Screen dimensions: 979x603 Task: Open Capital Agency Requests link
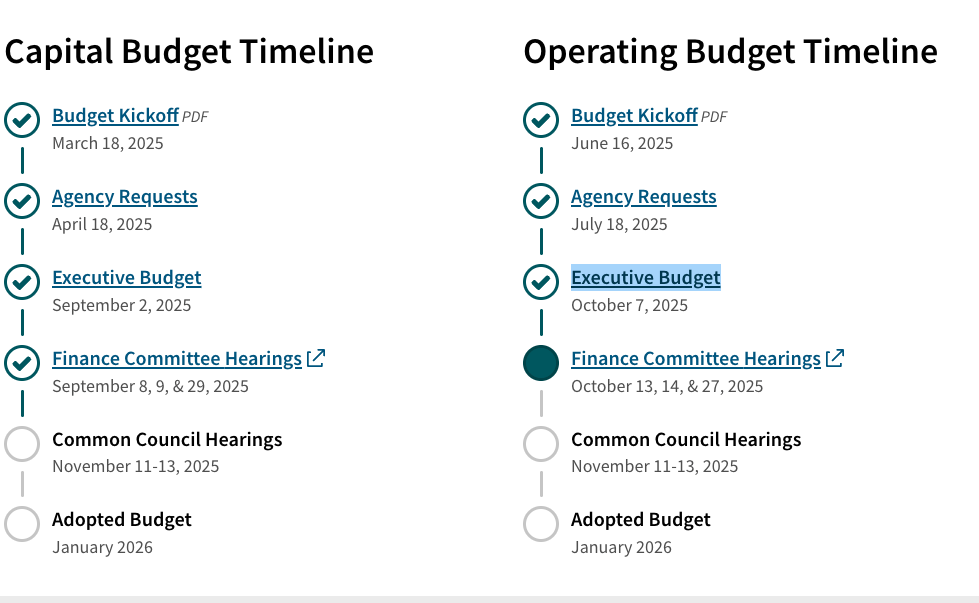point(124,197)
